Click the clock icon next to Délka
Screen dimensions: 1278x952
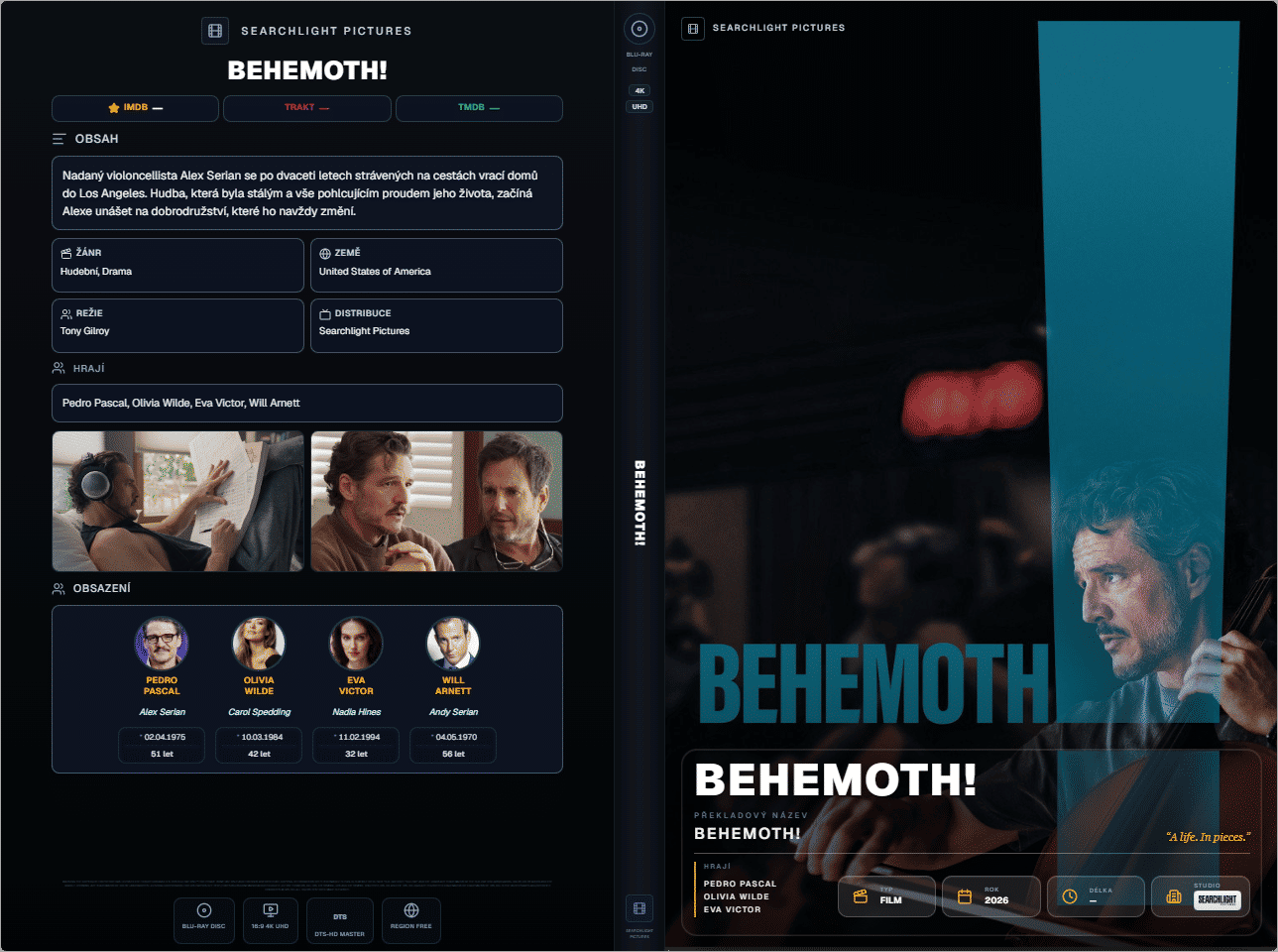[1070, 896]
